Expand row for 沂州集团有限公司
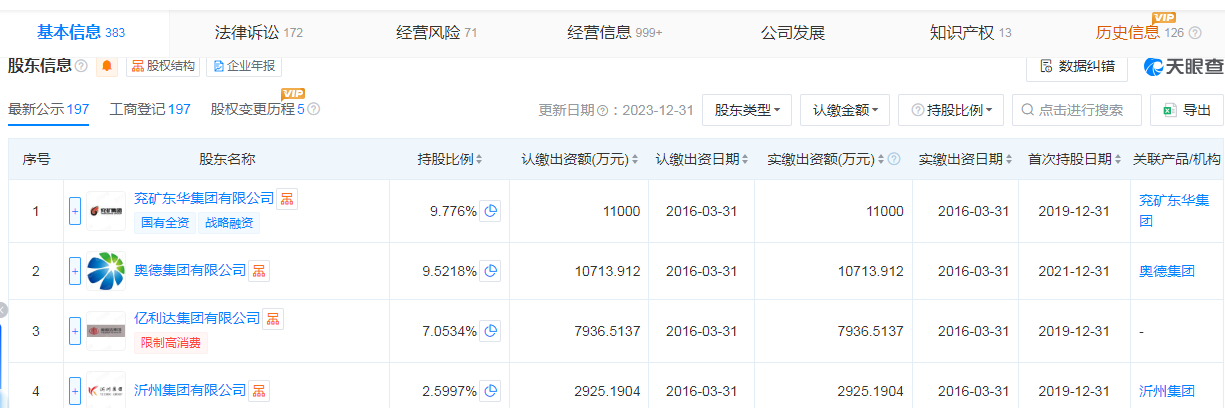This screenshot has width=1225, height=408. tap(75, 391)
